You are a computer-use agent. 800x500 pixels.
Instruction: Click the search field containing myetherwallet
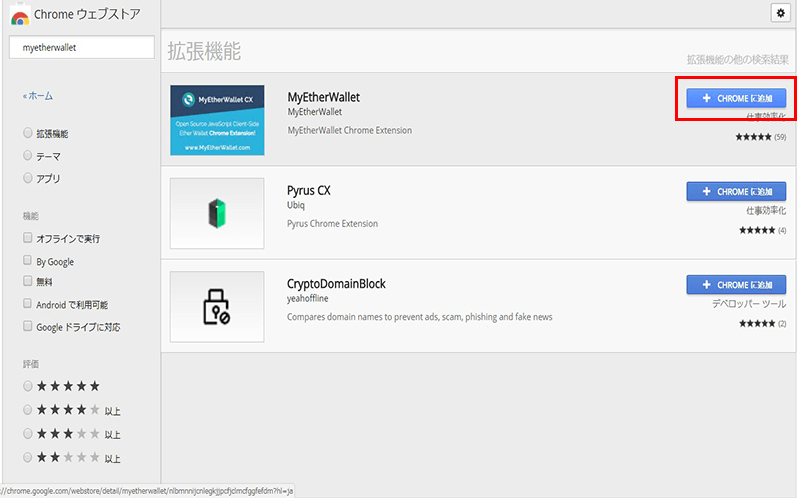(82, 47)
